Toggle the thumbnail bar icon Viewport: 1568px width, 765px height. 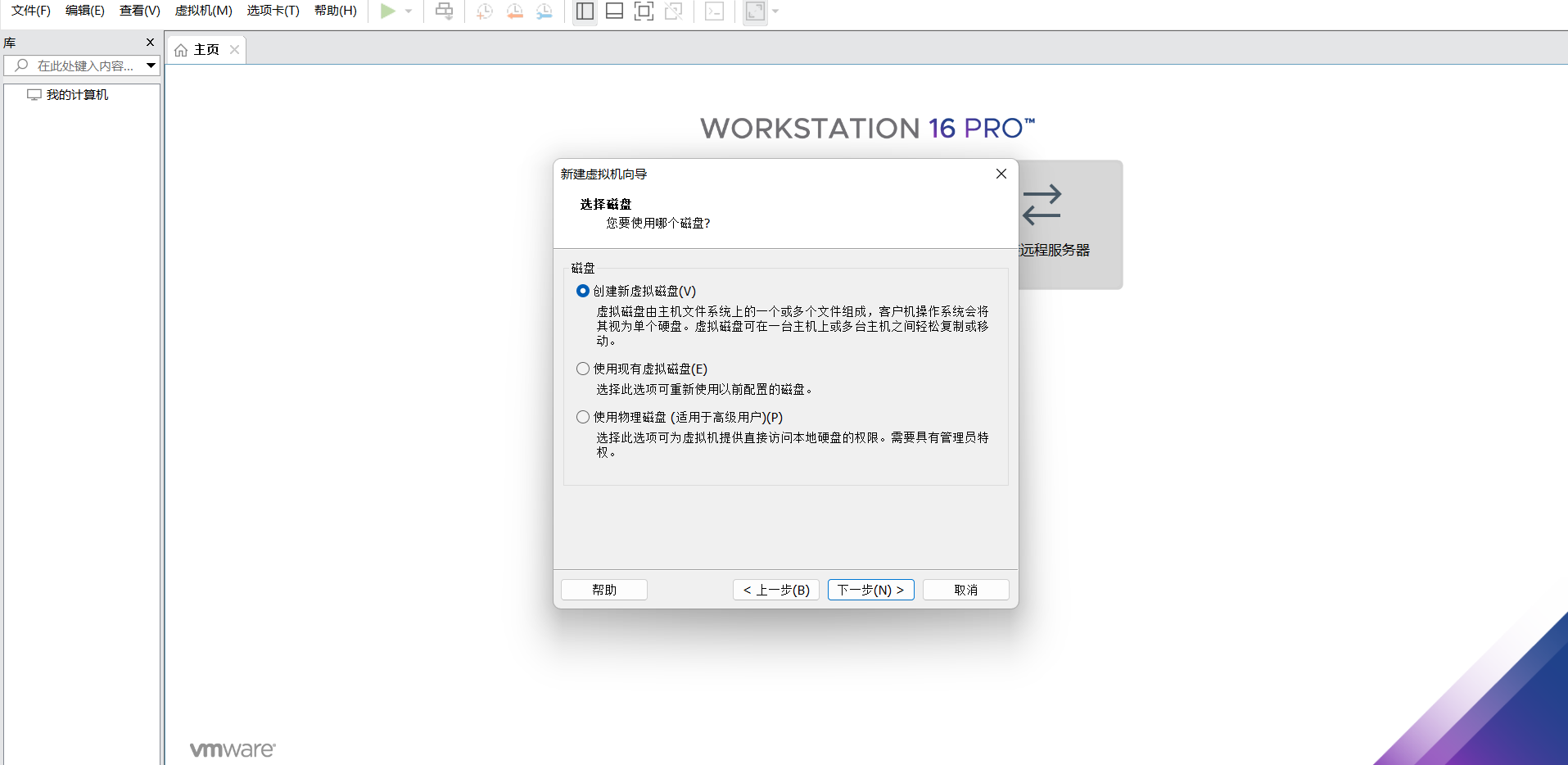614,11
